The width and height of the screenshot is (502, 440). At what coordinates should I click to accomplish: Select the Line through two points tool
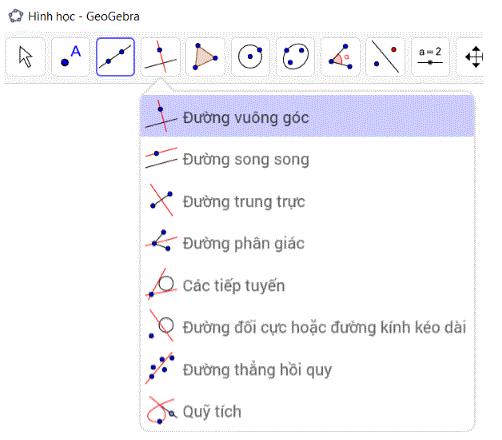(x=115, y=57)
